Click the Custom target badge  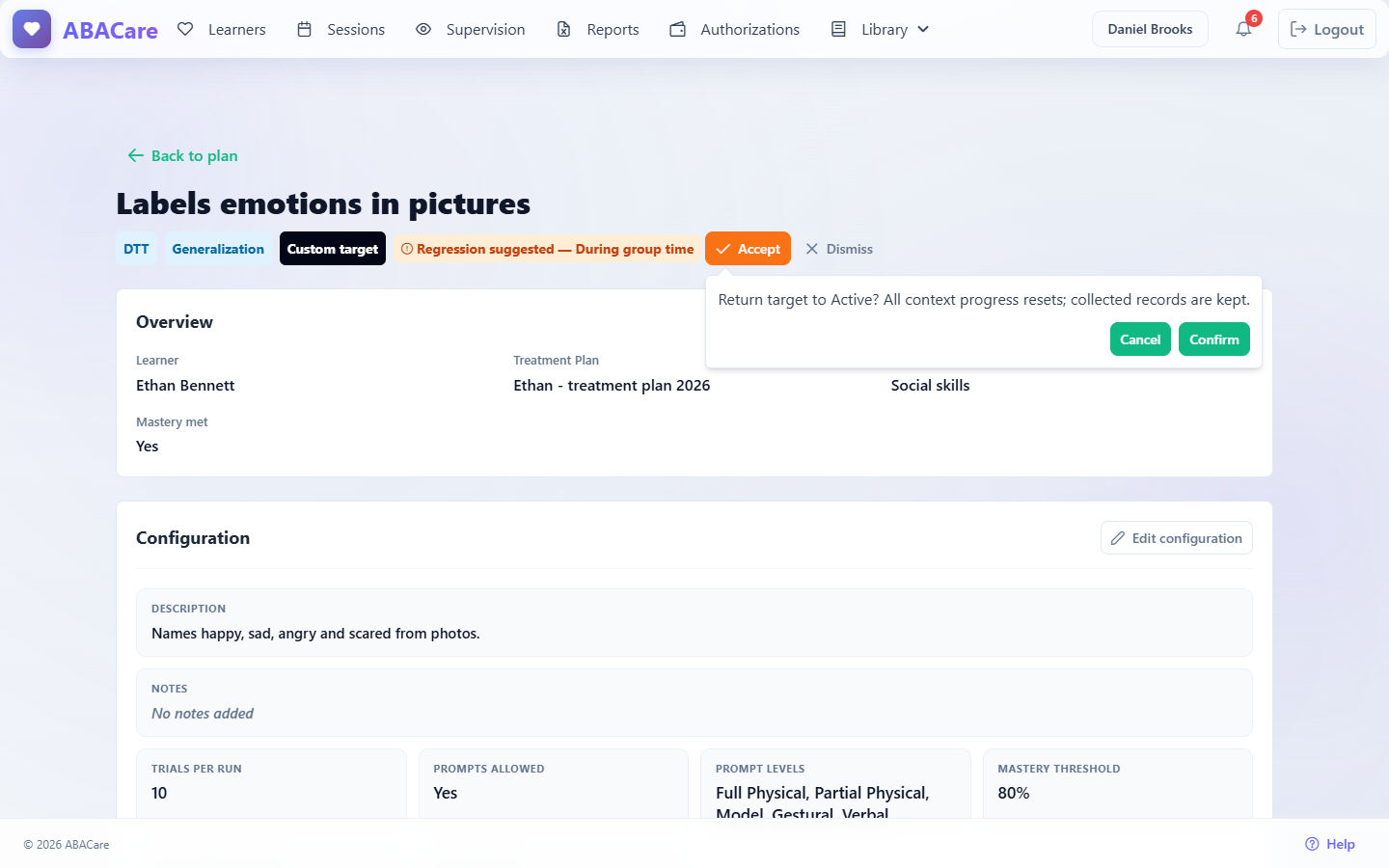(x=333, y=249)
